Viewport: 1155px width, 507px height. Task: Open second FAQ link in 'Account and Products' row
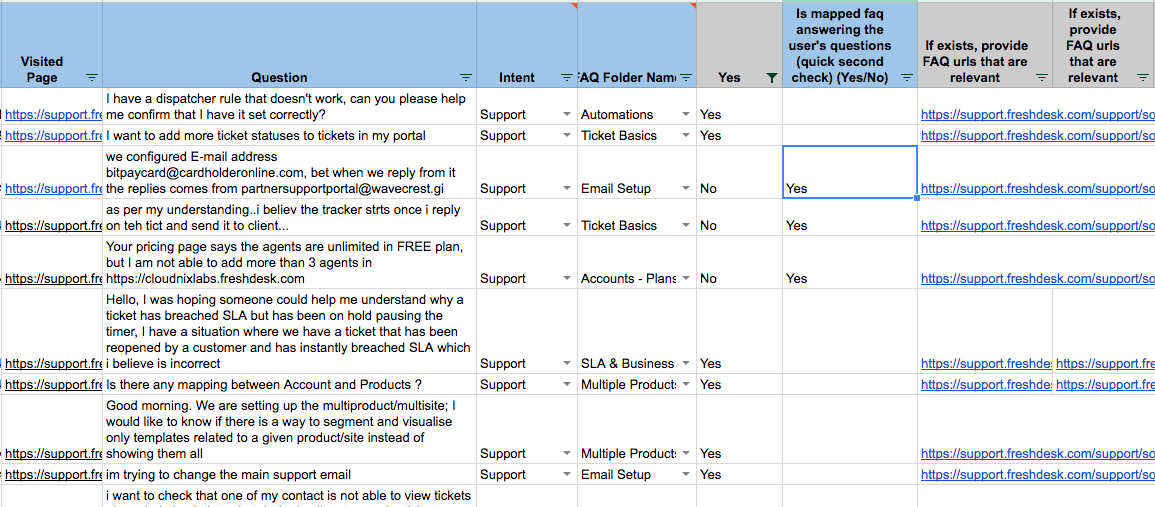[x=1104, y=385]
